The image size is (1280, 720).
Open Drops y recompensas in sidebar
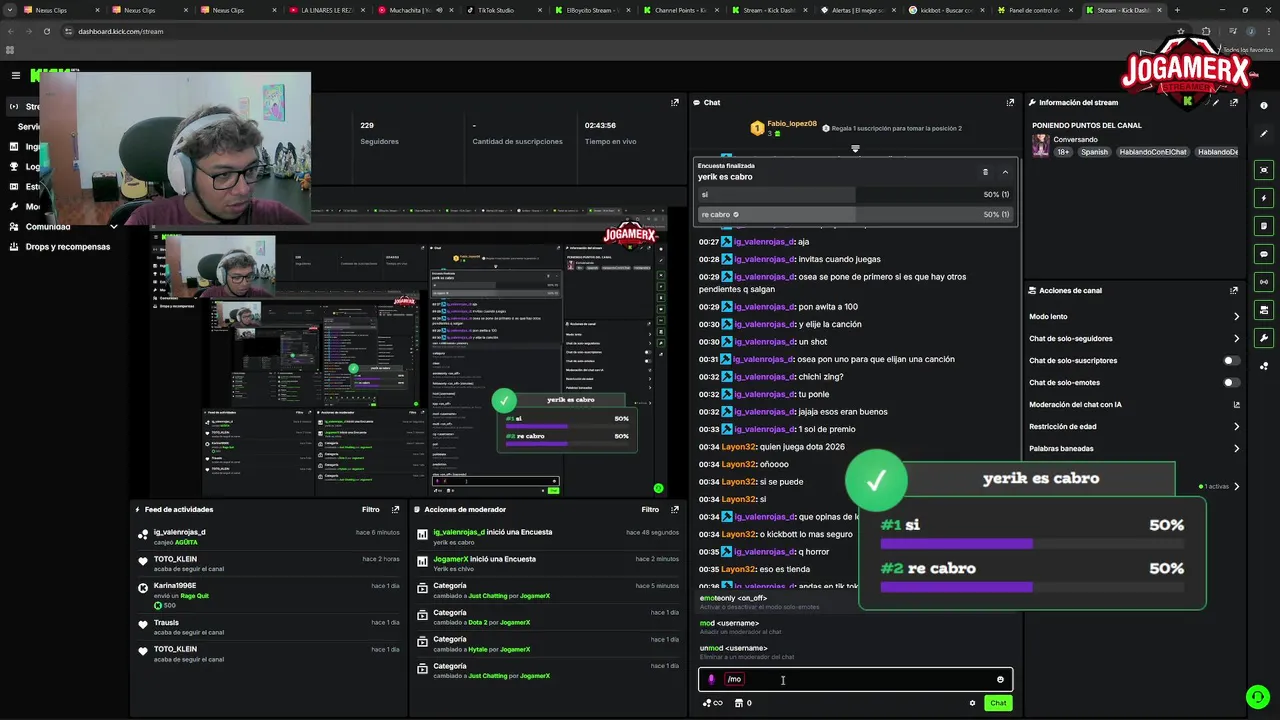[x=68, y=247]
